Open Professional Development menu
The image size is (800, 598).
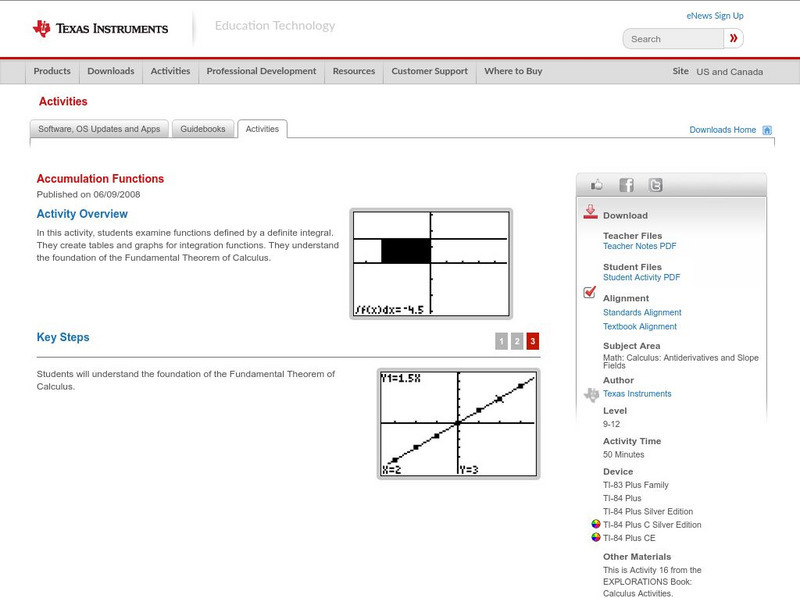pyautogui.click(x=261, y=71)
